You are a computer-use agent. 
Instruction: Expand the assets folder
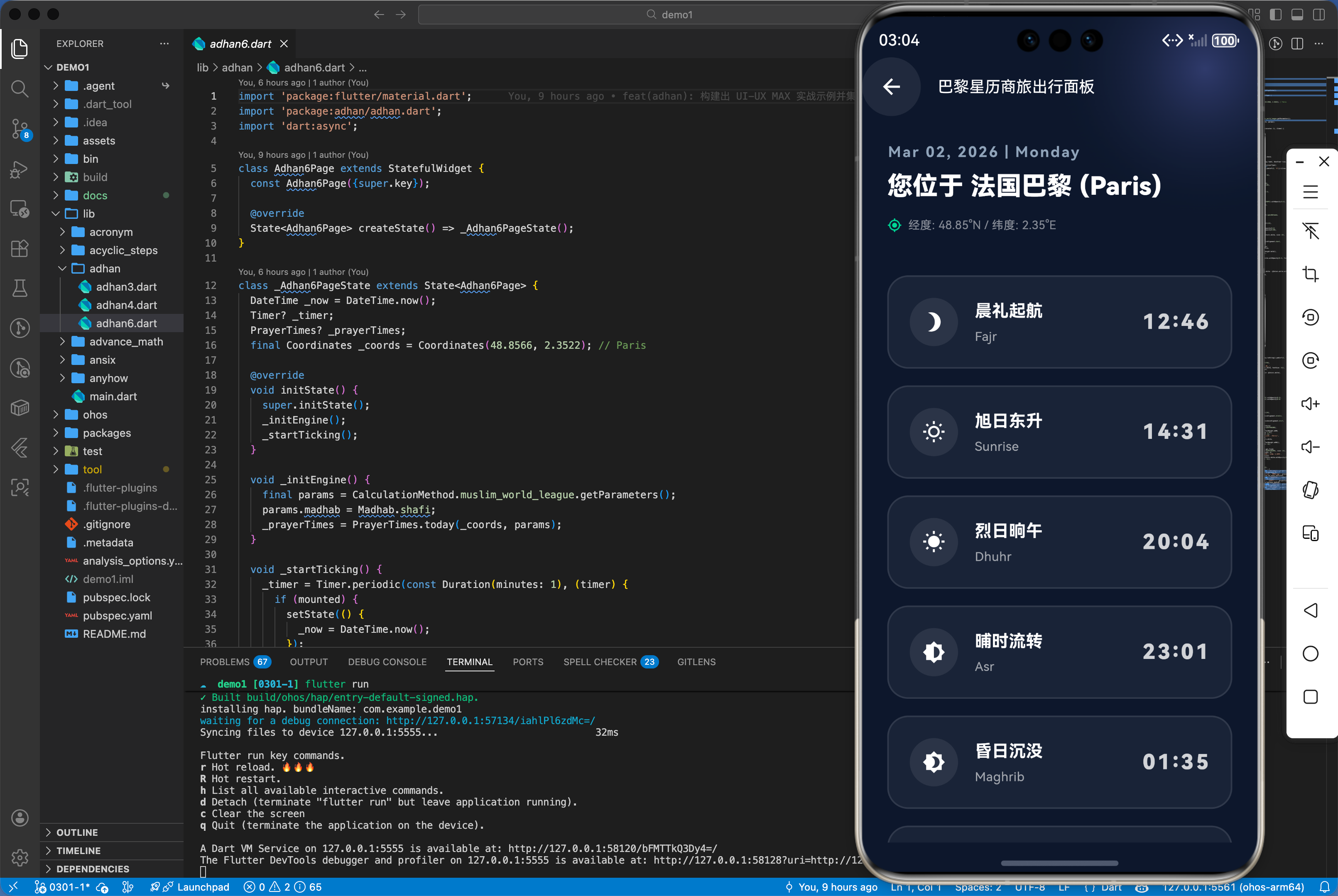99,141
